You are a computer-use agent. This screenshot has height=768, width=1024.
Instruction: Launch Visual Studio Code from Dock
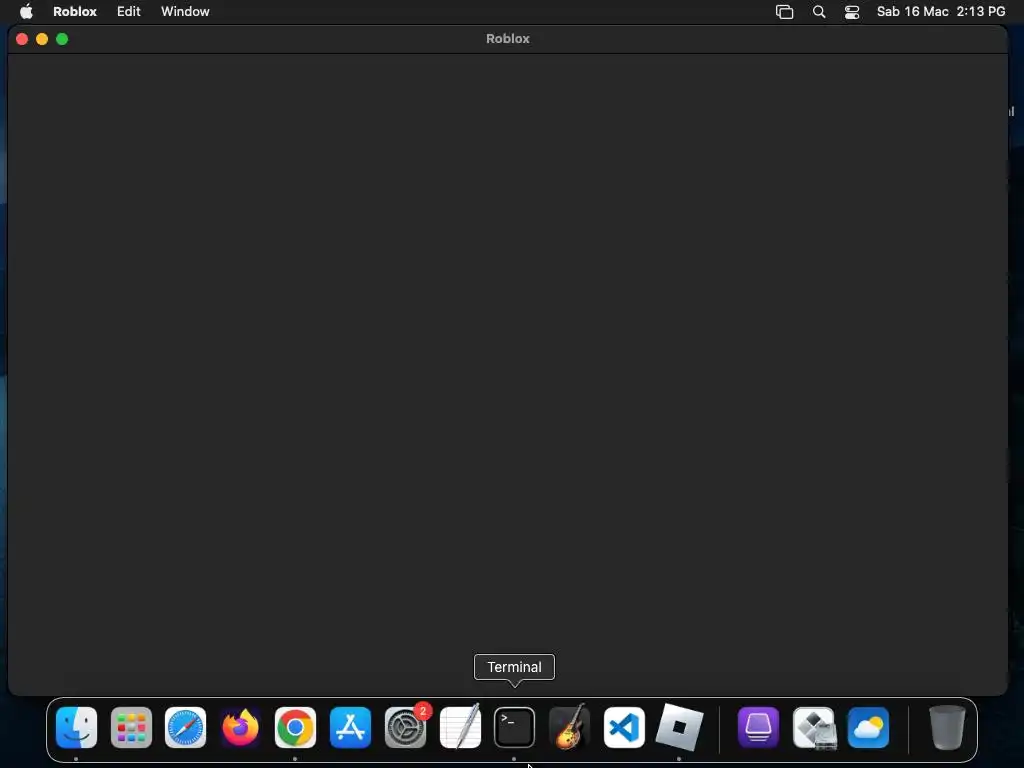(624, 728)
